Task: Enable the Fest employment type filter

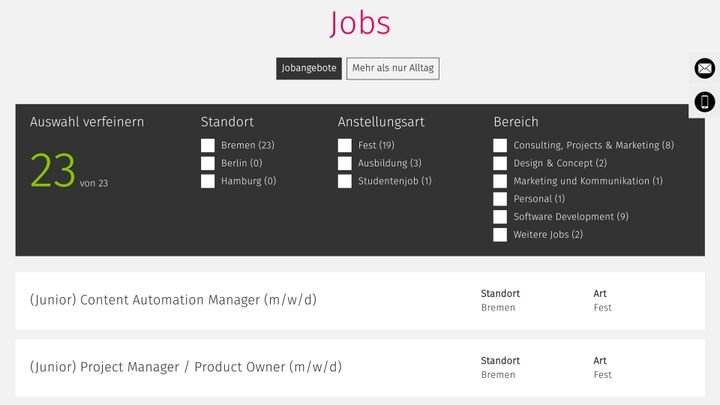Action: point(344,145)
